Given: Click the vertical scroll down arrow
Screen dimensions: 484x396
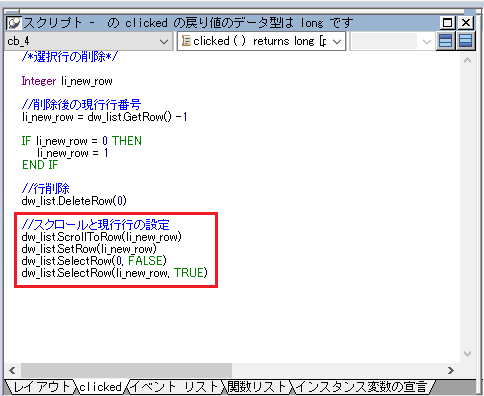Looking at the screenshot, I should pos(467,354).
